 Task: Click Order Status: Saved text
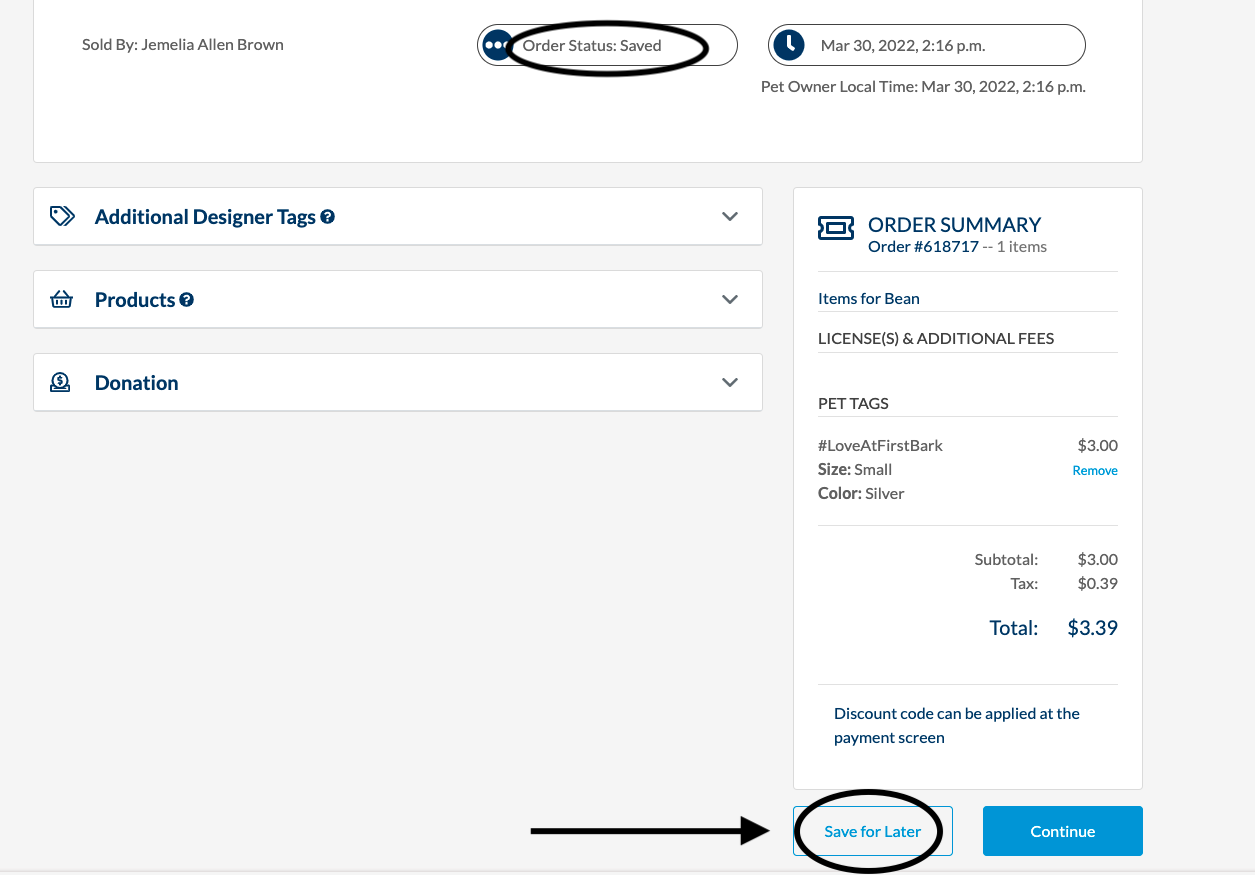[592, 45]
